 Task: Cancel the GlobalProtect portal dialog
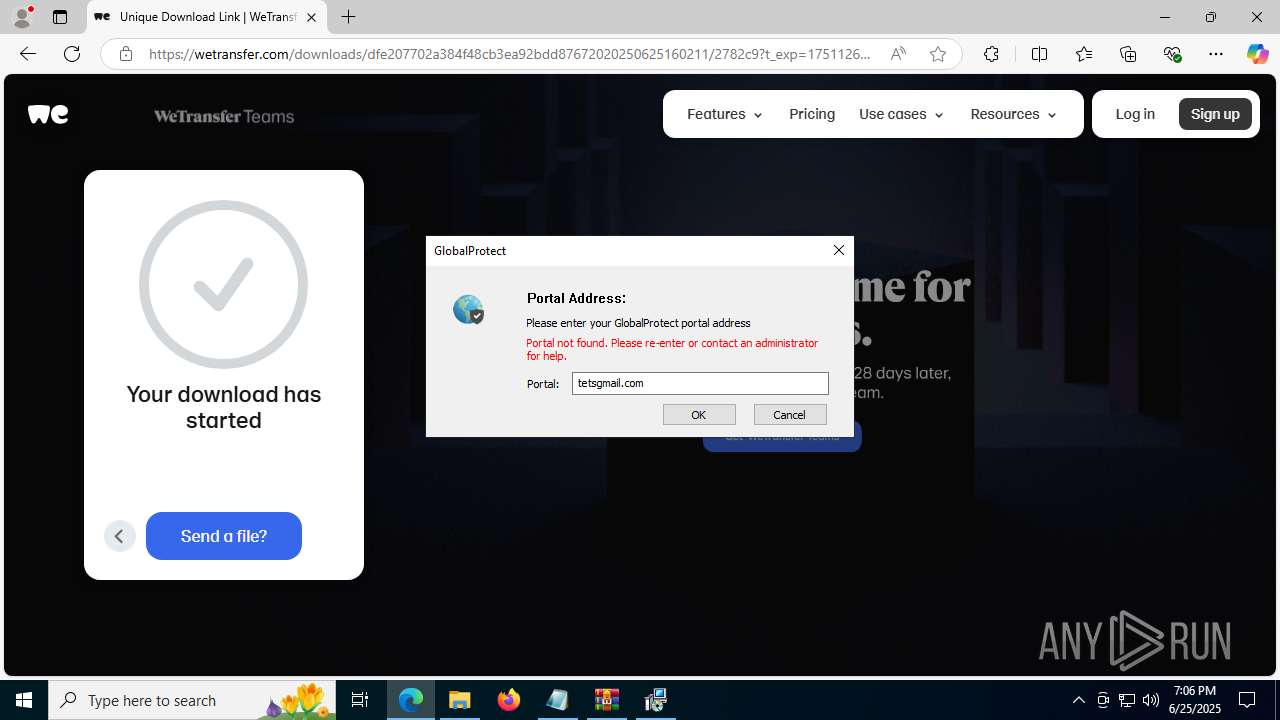(x=790, y=414)
